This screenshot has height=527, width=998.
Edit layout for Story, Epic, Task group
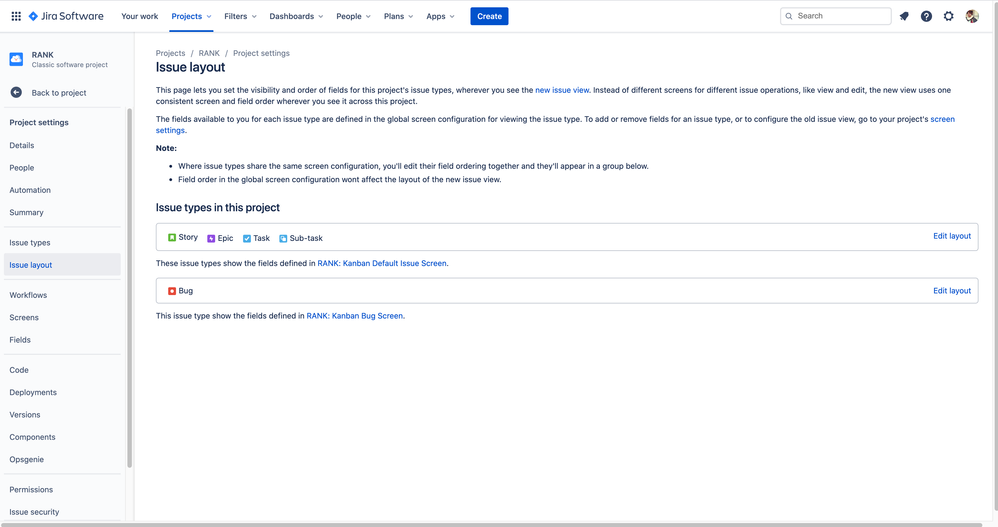point(952,236)
